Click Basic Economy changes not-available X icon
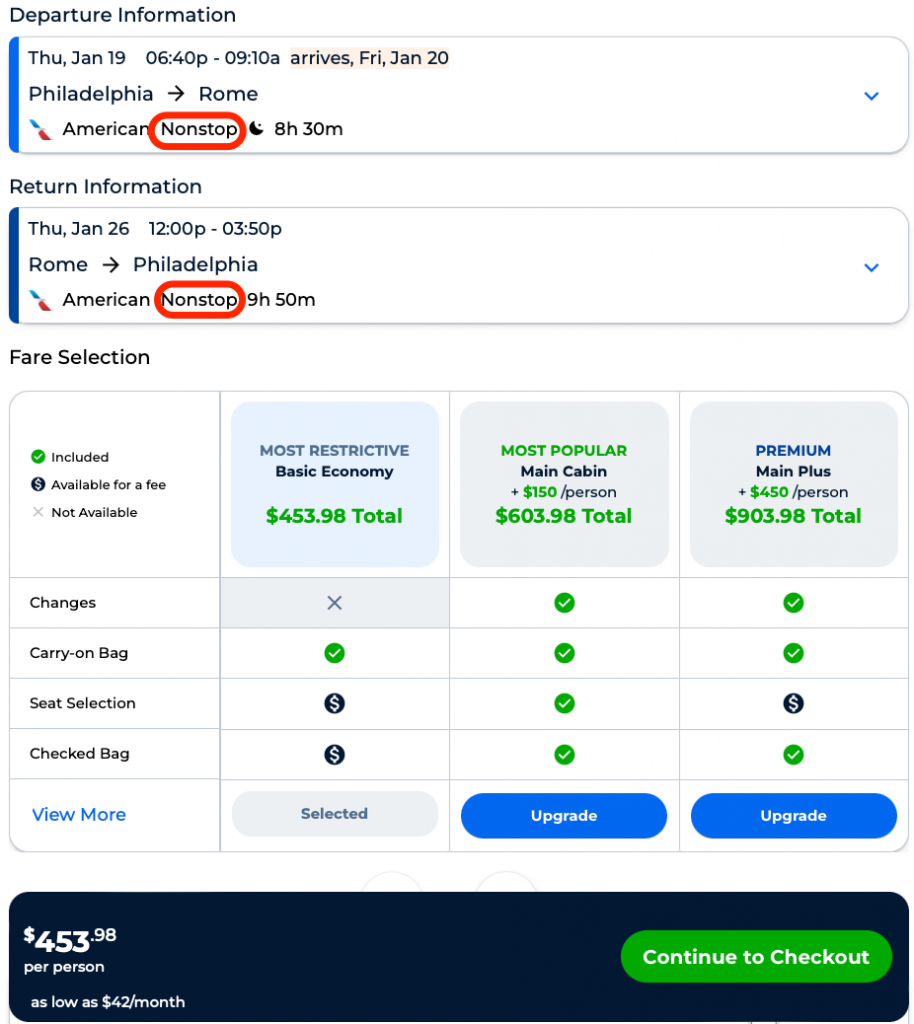The width and height of the screenshot is (914, 1024). tap(335, 603)
